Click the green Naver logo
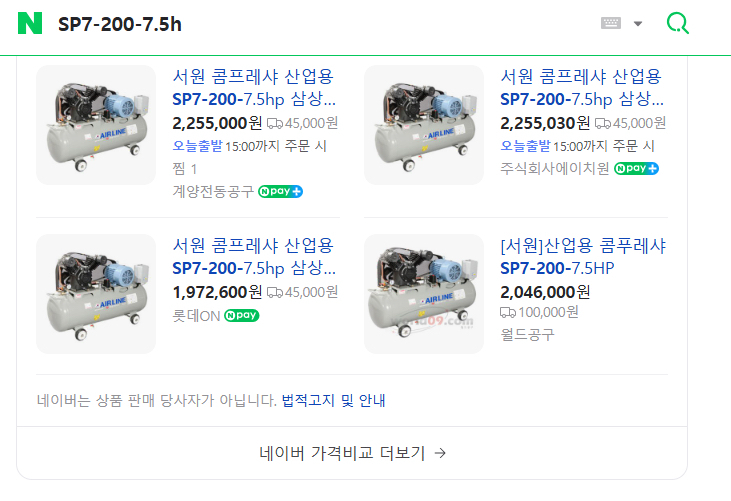 point(30,23)
